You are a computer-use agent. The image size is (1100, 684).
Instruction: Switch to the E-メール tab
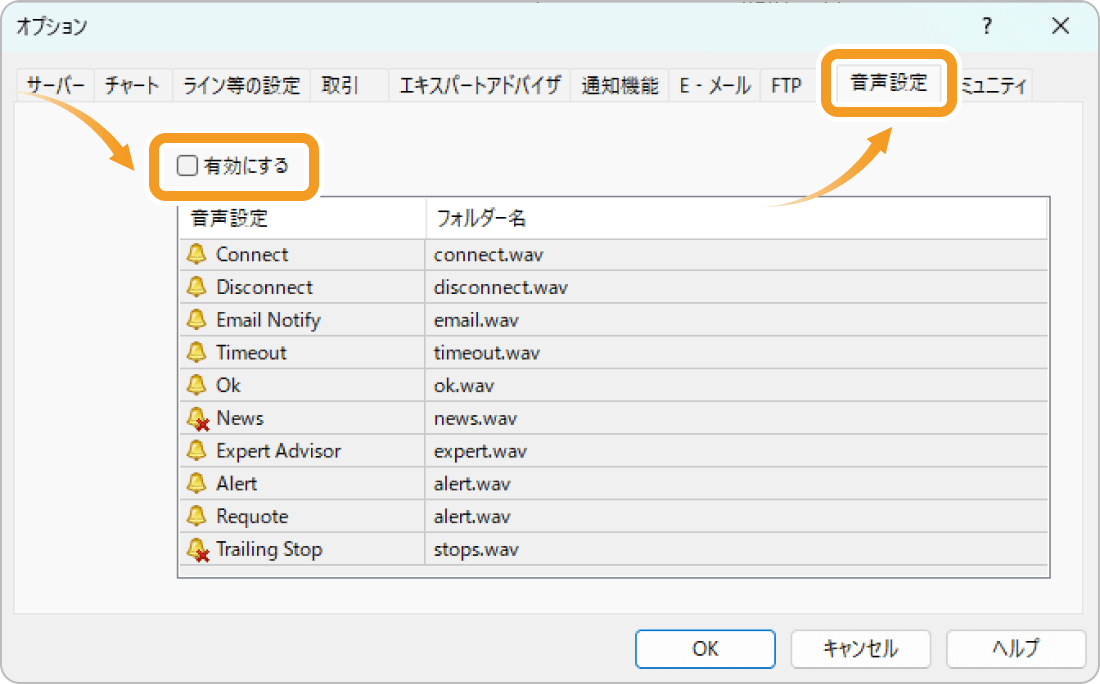[715, 86]
